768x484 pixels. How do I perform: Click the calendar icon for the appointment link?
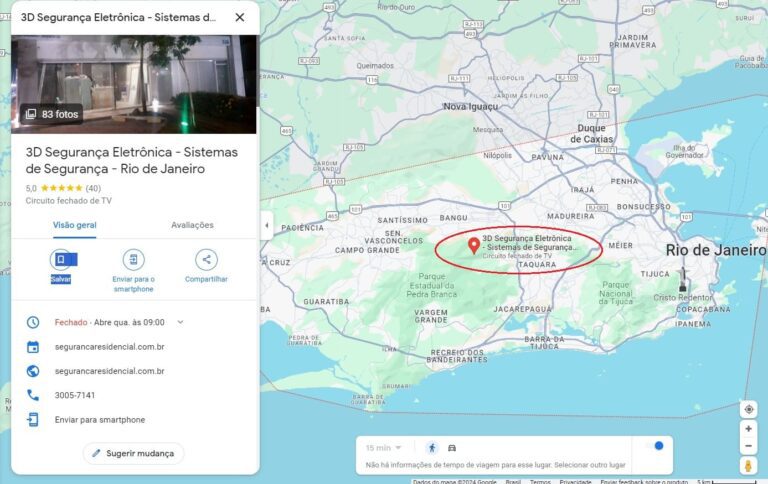[33, 347]
